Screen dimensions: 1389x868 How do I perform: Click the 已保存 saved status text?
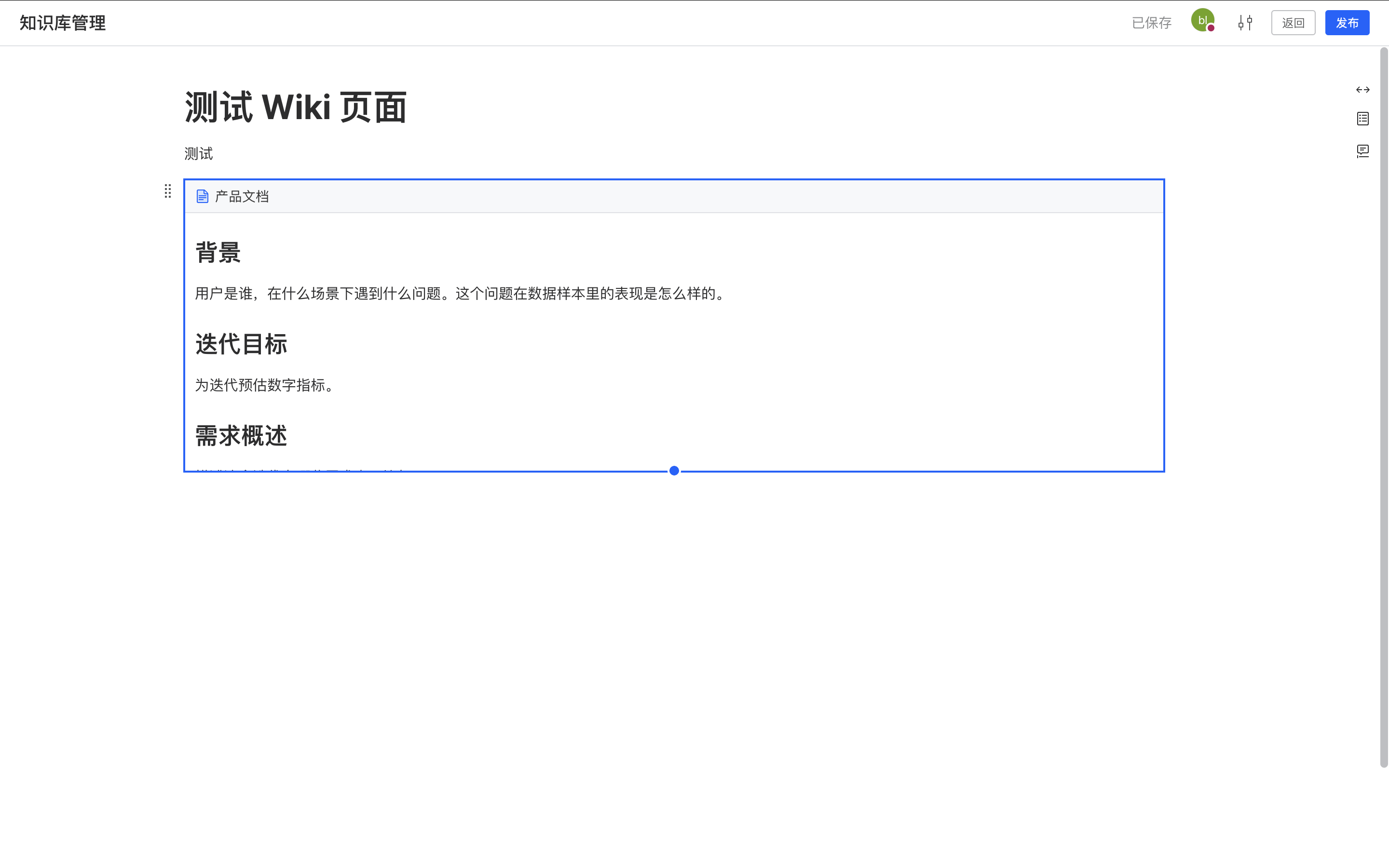click(x=1151, y=23)
